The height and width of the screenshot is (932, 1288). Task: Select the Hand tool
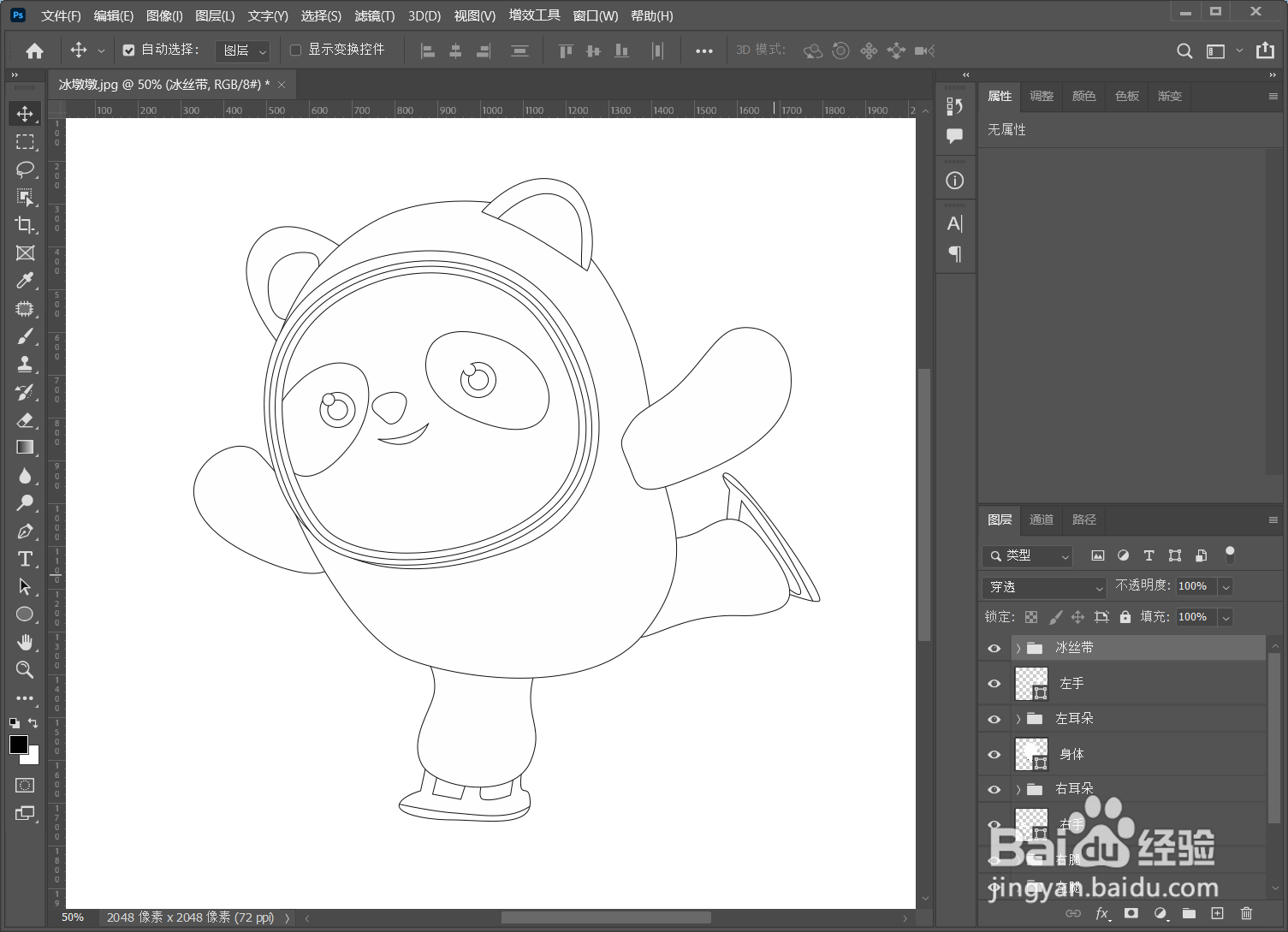25,642
